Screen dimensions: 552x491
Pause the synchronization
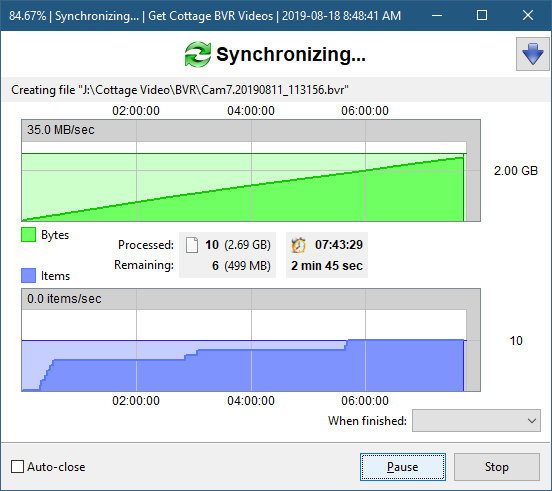pos(403,467)
